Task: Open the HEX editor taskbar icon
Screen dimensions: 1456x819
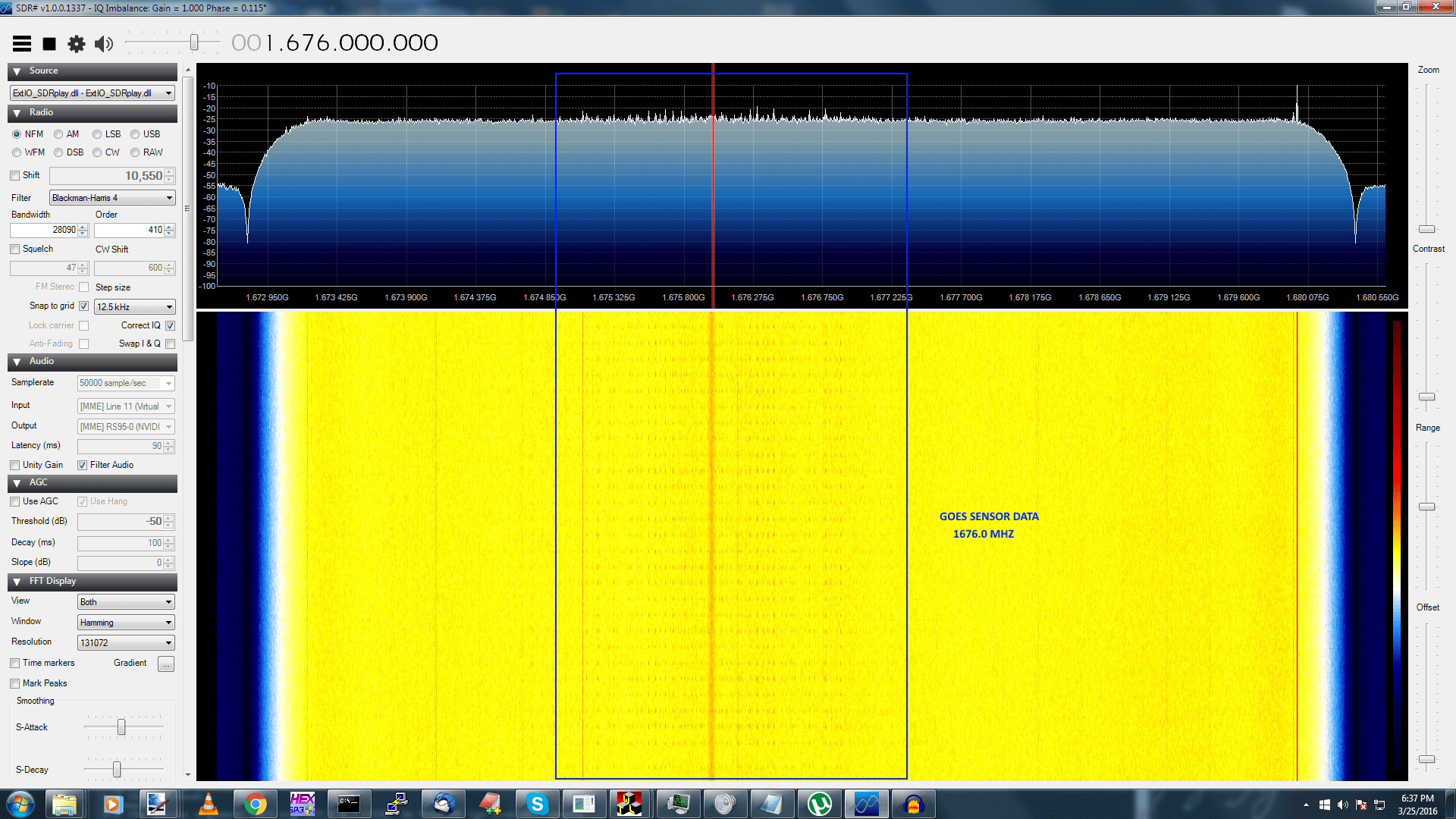Action: [302, 804]
